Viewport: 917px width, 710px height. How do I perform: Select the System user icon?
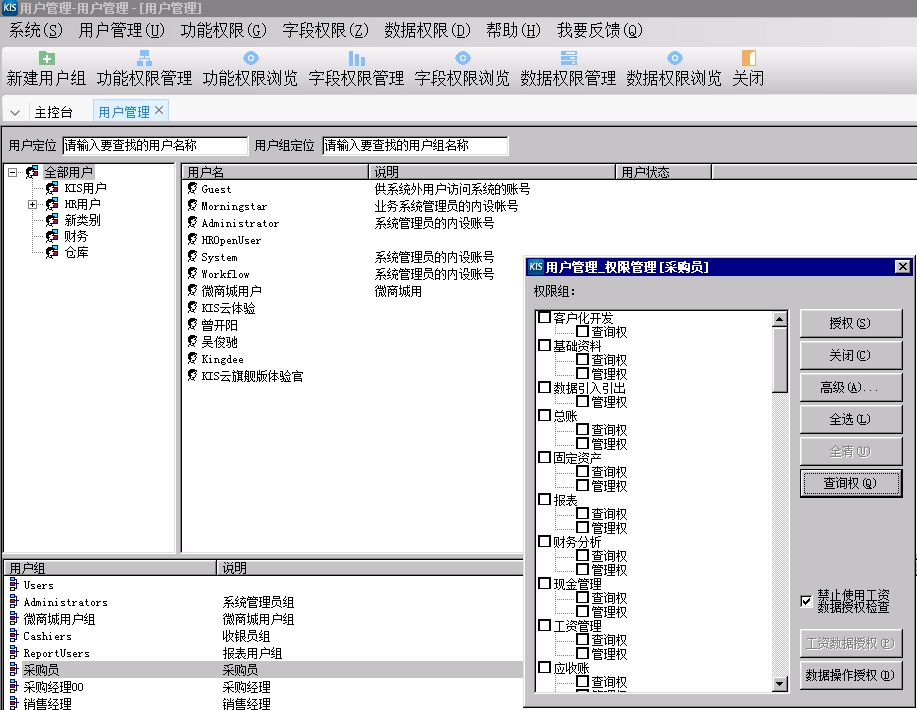[x=192, y=256]
